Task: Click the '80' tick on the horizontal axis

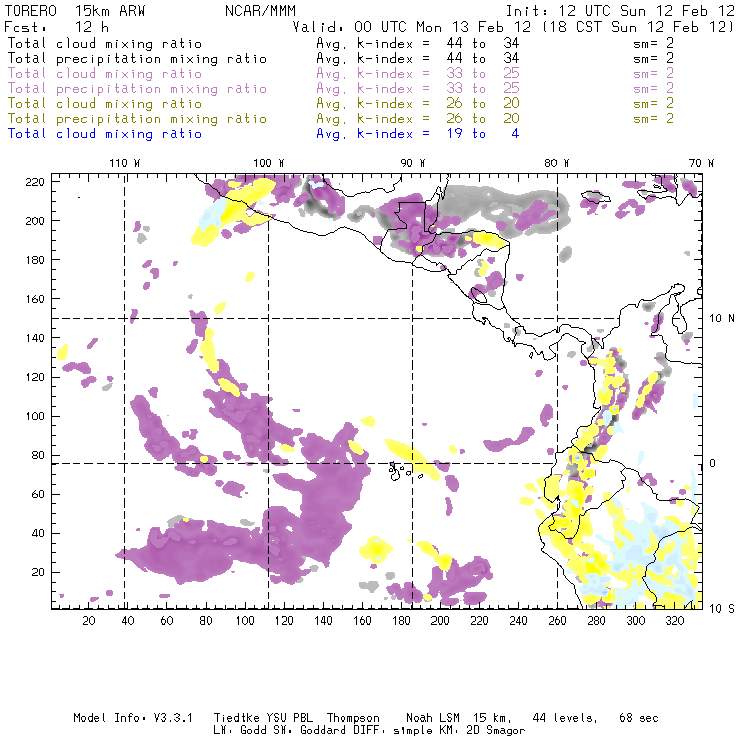Action: tap(206, 621)
